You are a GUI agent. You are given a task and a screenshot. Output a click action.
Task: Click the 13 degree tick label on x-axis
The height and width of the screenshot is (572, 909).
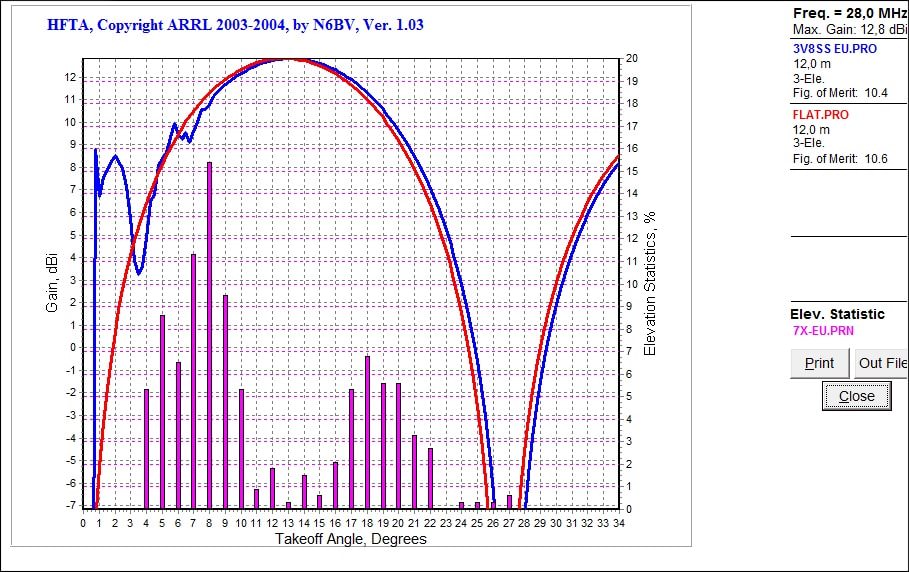pyautogui.click(x=288, y=523)
